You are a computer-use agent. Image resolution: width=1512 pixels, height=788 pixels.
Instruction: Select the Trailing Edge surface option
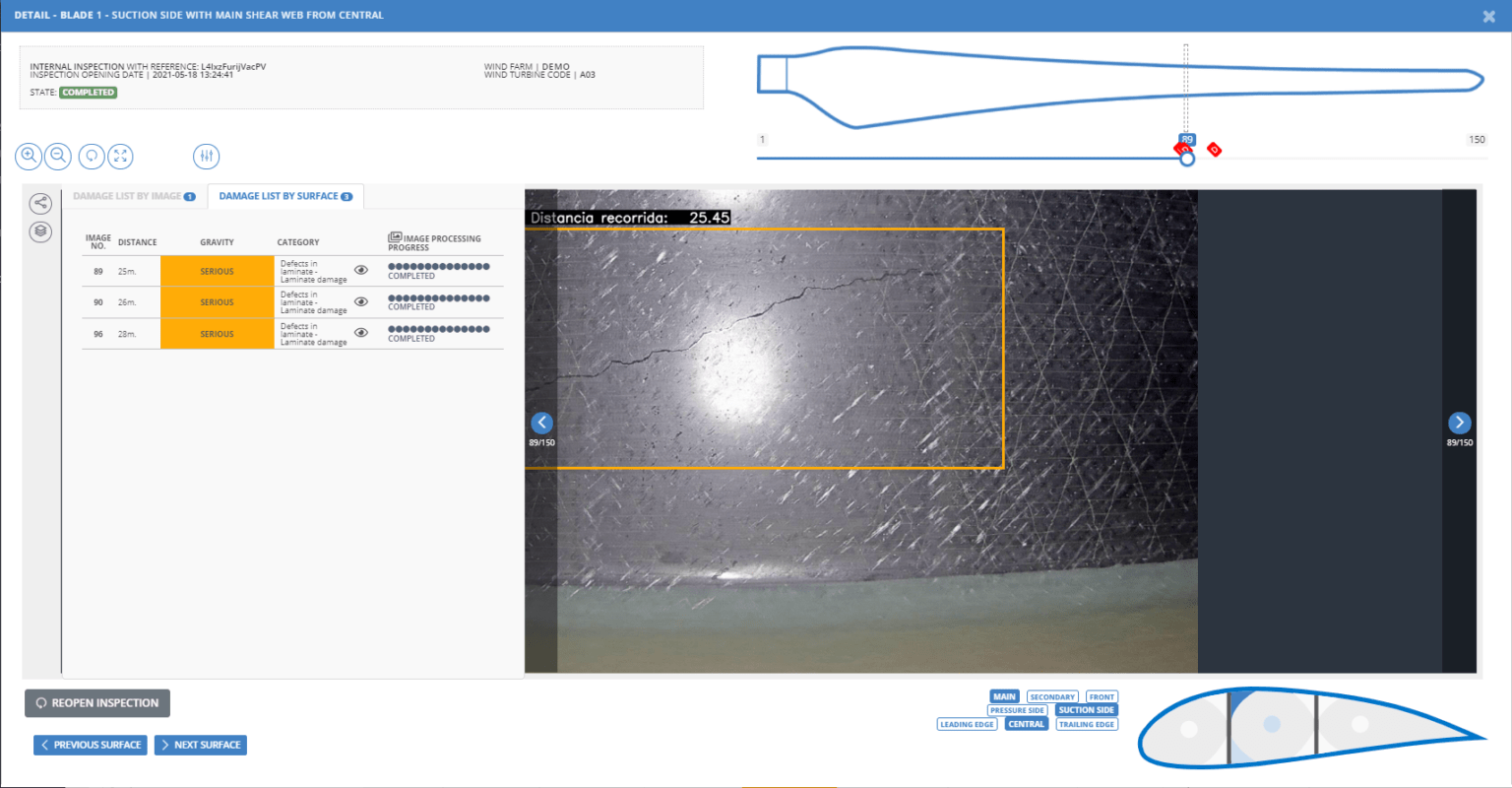pos(1086,724)
